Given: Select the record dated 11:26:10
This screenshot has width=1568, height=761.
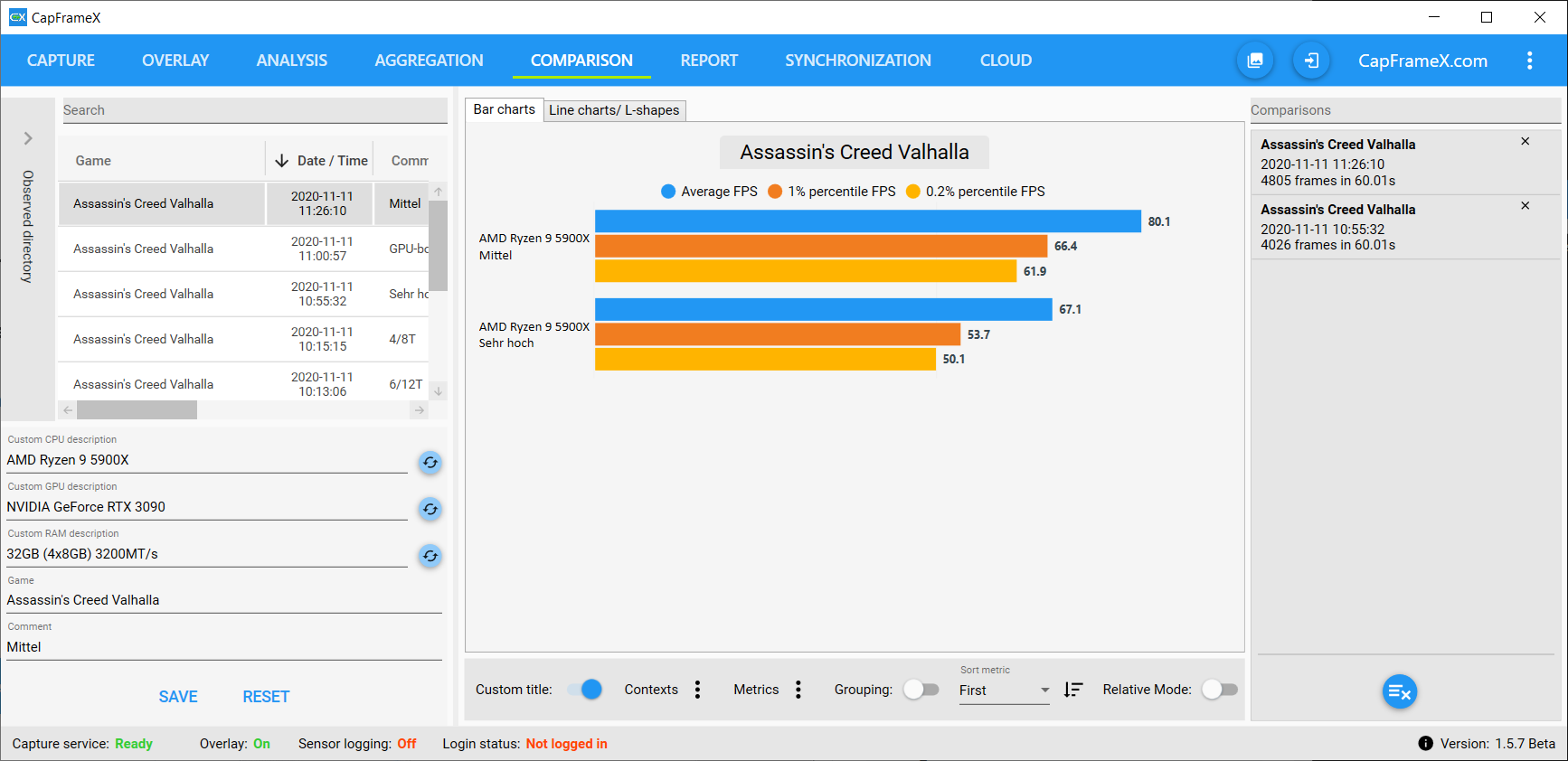Looking at the screenshot, I should (x=243, y=203).
